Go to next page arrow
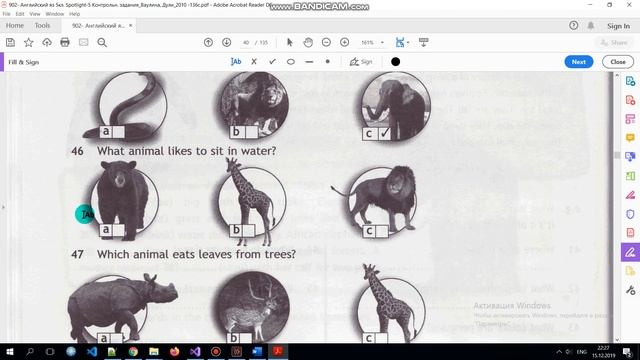Screen dimensions: 640x360 pos(227,42)
